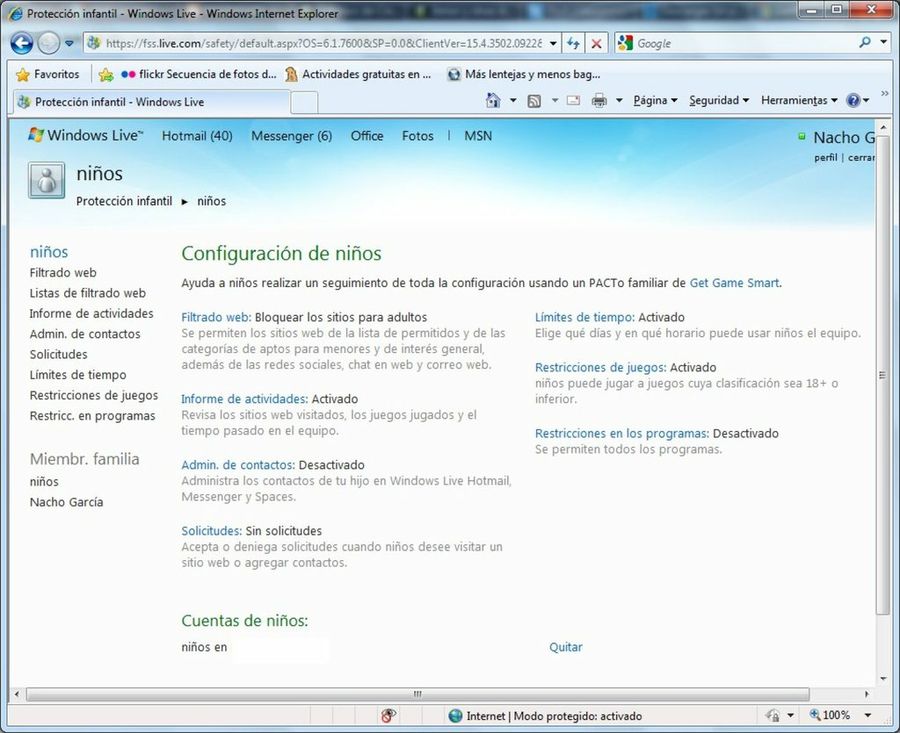900x733 pixels.
Task: Click Quitar to remove niños account
Action: pos(565,647)
